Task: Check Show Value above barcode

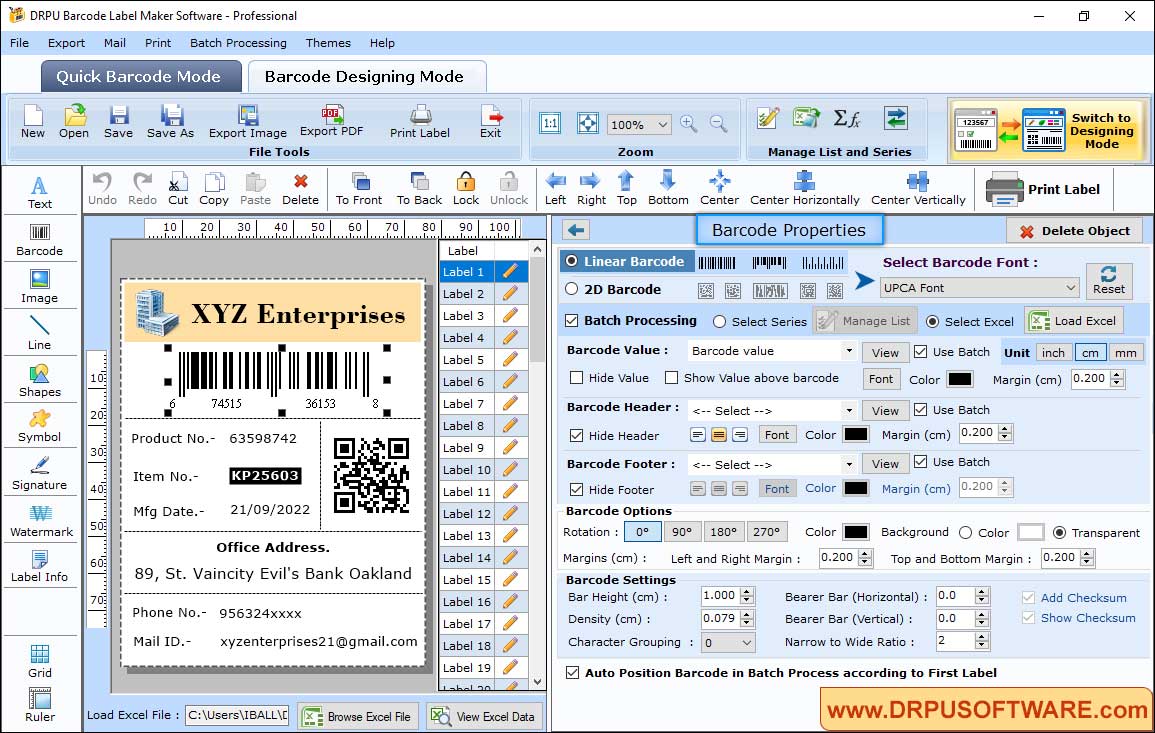Action: [x=672, y=378]
